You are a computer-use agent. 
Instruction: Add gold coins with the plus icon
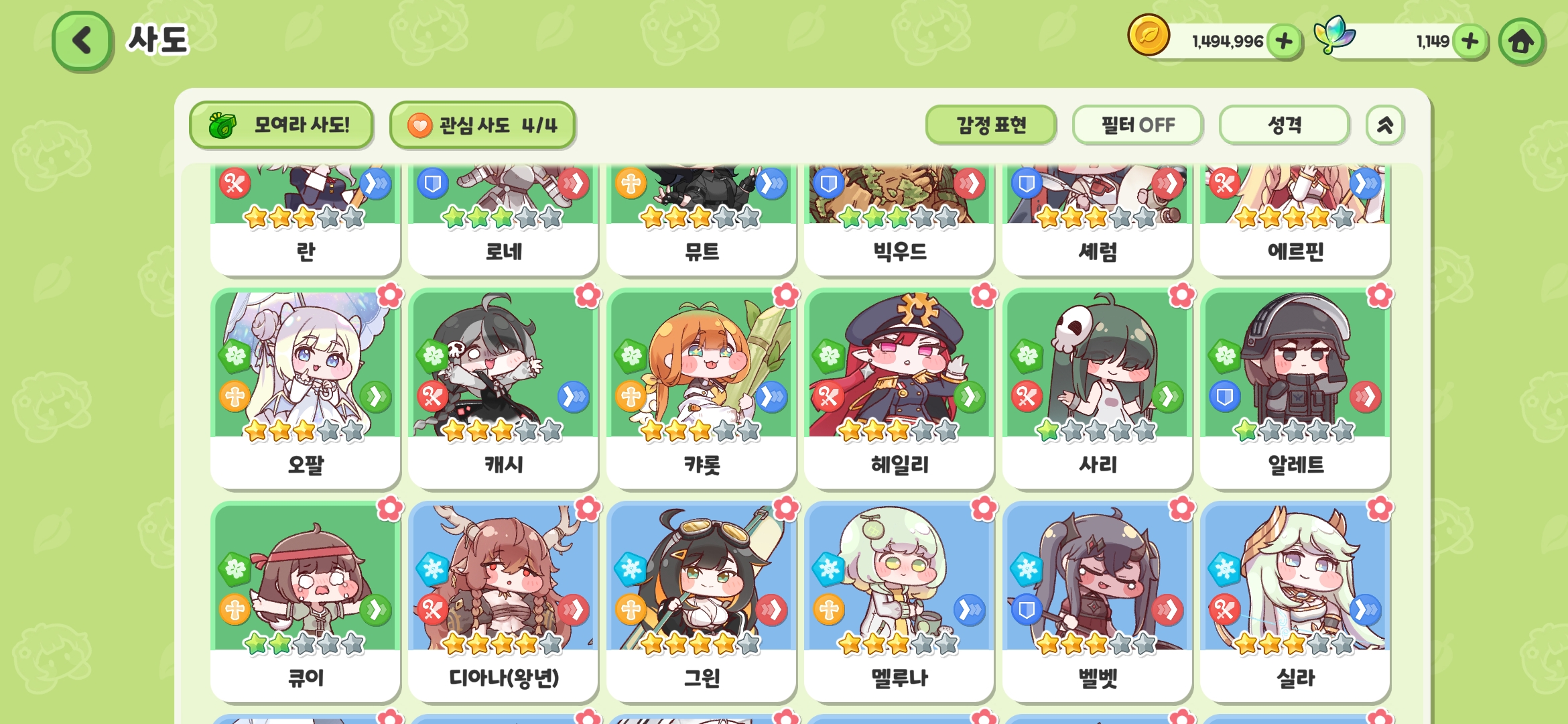pos(1283,42)
